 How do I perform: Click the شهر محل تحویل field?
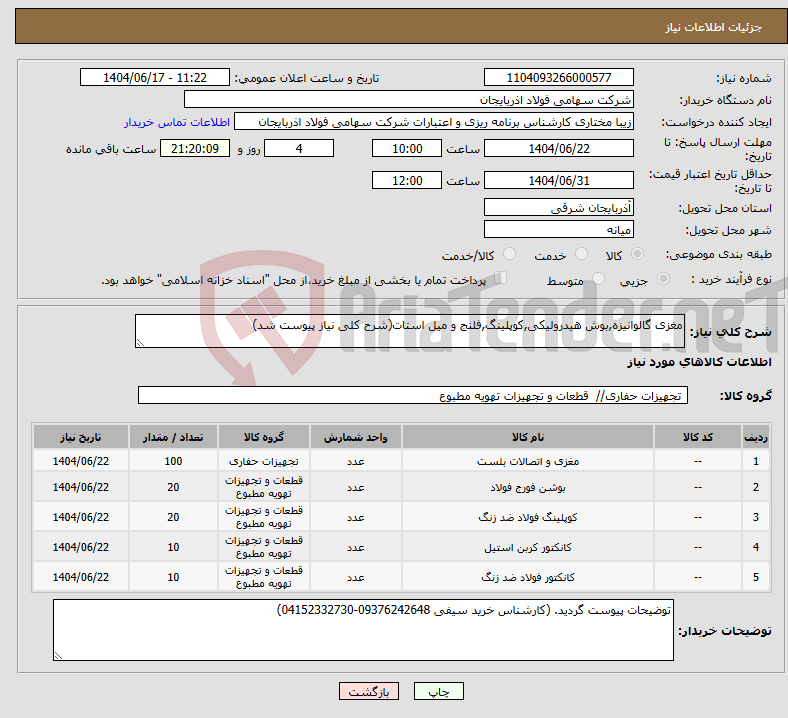click(559, 229)
